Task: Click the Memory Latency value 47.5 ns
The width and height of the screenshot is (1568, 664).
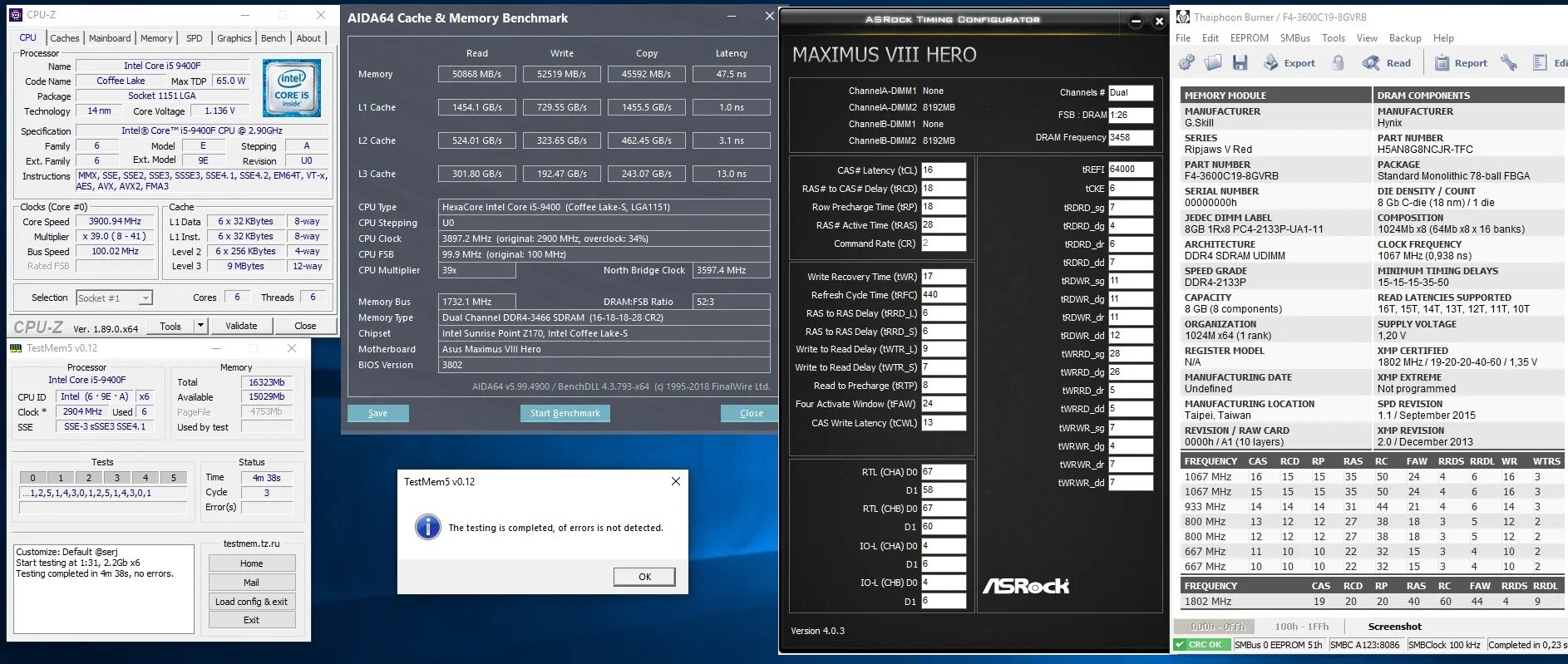Action: coord(732,74)
